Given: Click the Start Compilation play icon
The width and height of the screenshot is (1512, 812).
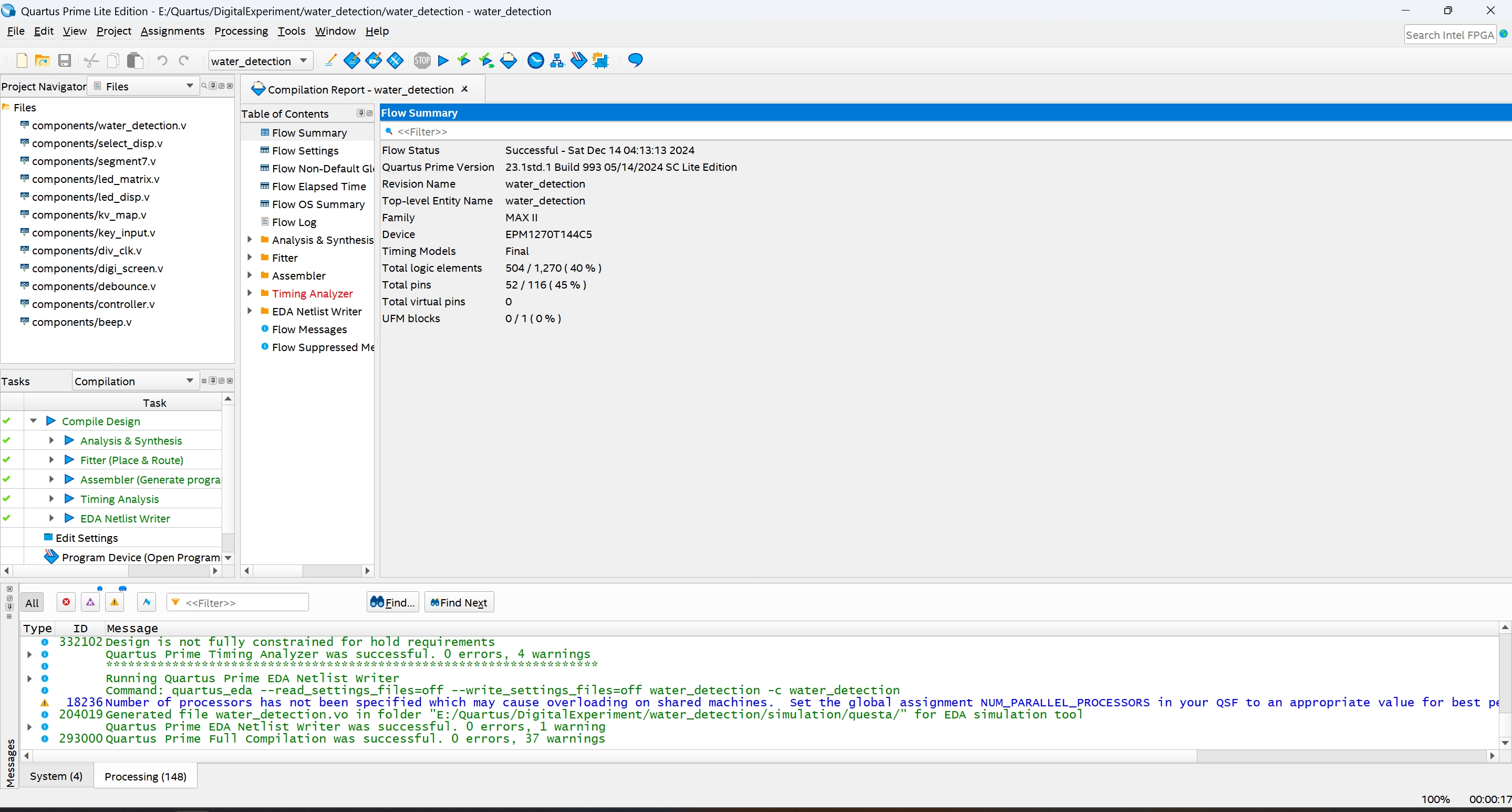Looking at the screenshot, I should click(444, 60).
